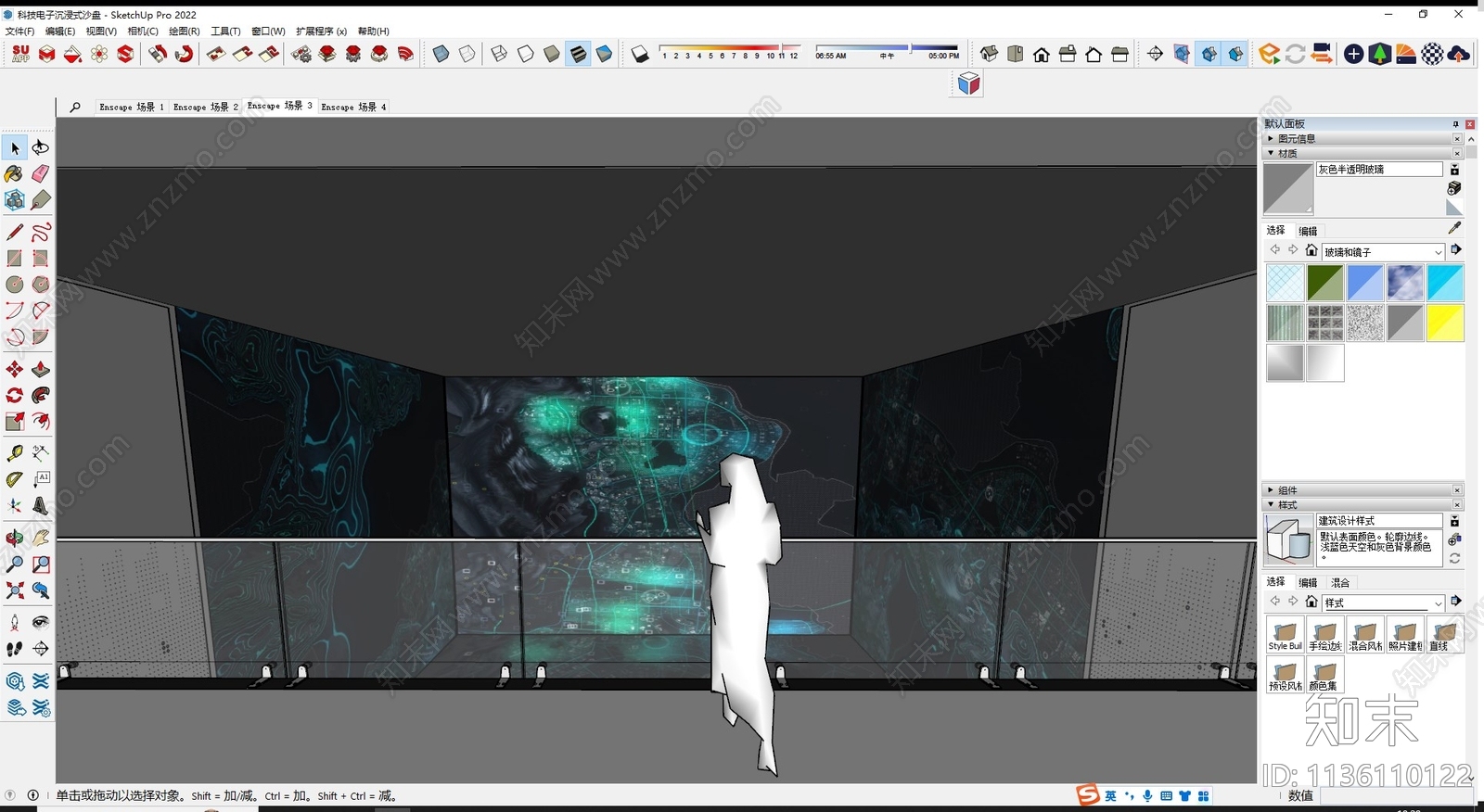This screenshot has height=812, width=1484.
Task: Activate the red Move tool
Action: 15,370
